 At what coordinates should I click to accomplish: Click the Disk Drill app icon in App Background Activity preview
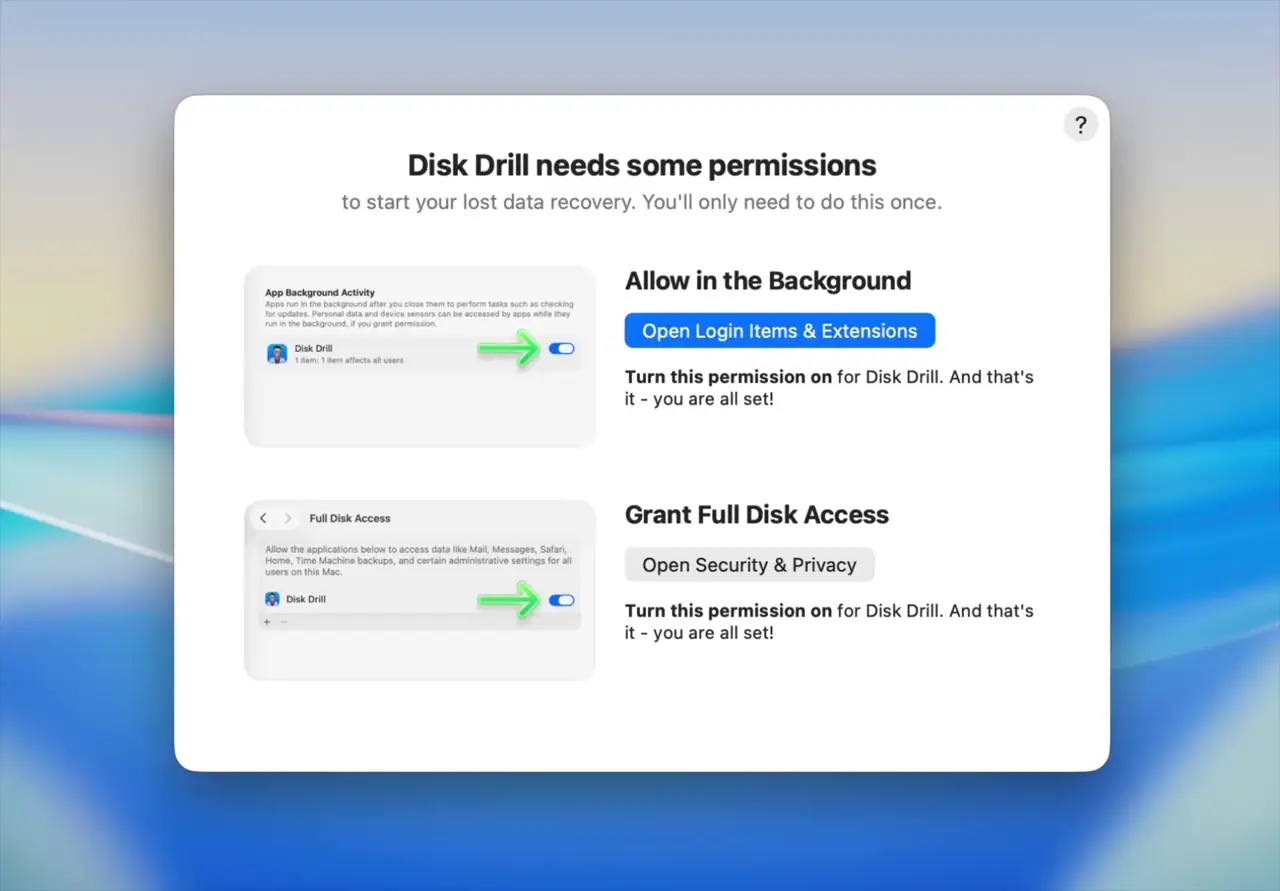tap(276, 353)
